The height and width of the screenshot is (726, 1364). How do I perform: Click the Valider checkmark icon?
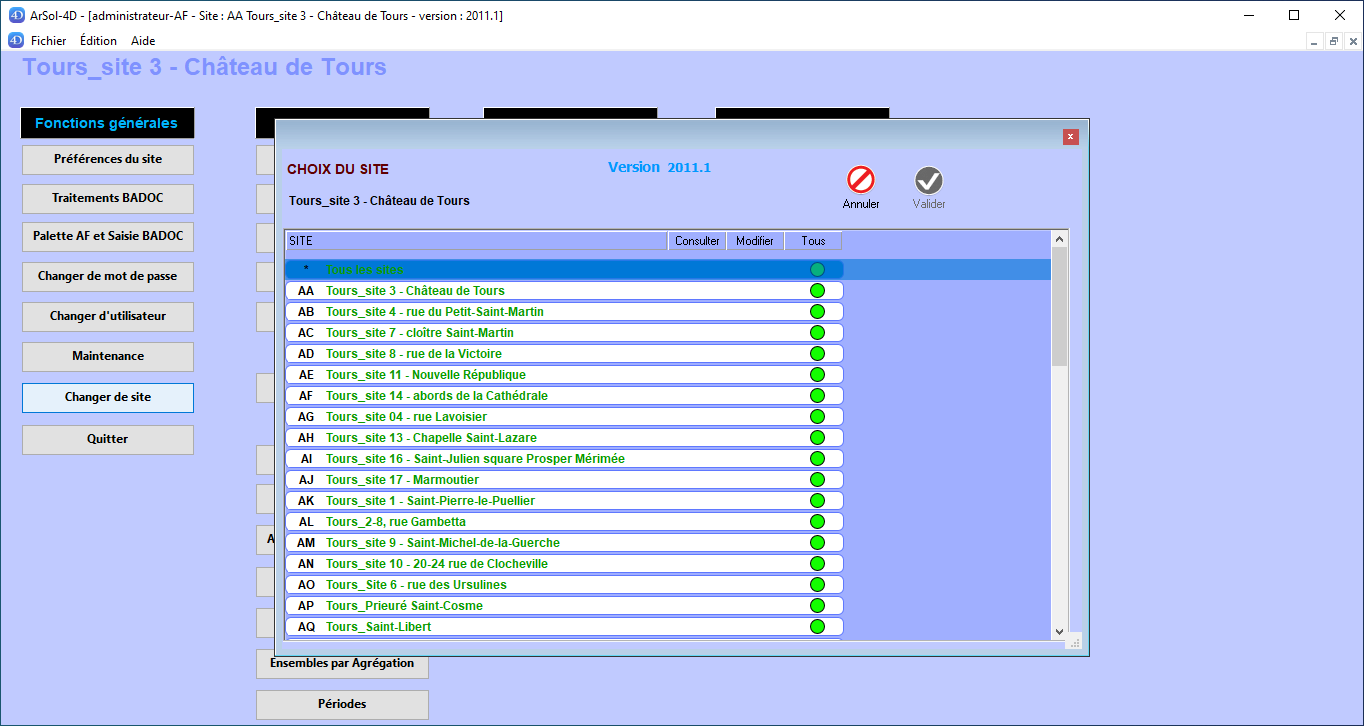pyautogui.click(x=929, y=180)
